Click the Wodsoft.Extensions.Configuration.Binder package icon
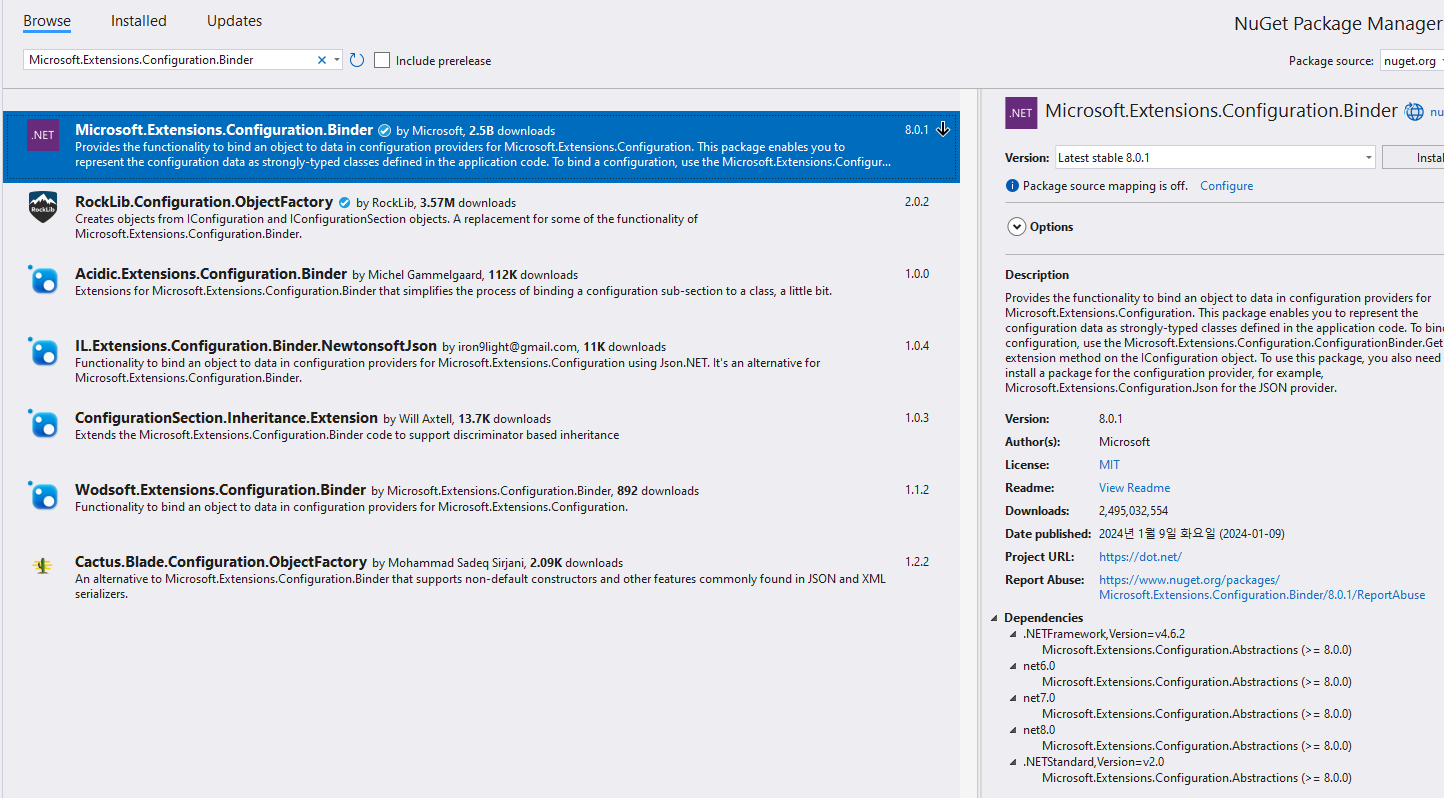 coord(43,495)
